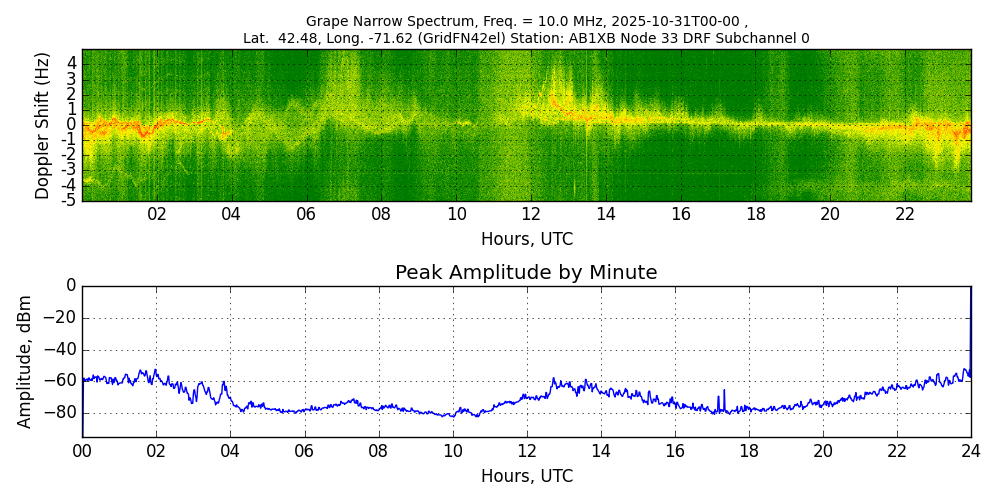This screenshot has height=500, width=1000.
Task: Click the 24 hour tick on the amplitude plot
Action: coord(970,450)
